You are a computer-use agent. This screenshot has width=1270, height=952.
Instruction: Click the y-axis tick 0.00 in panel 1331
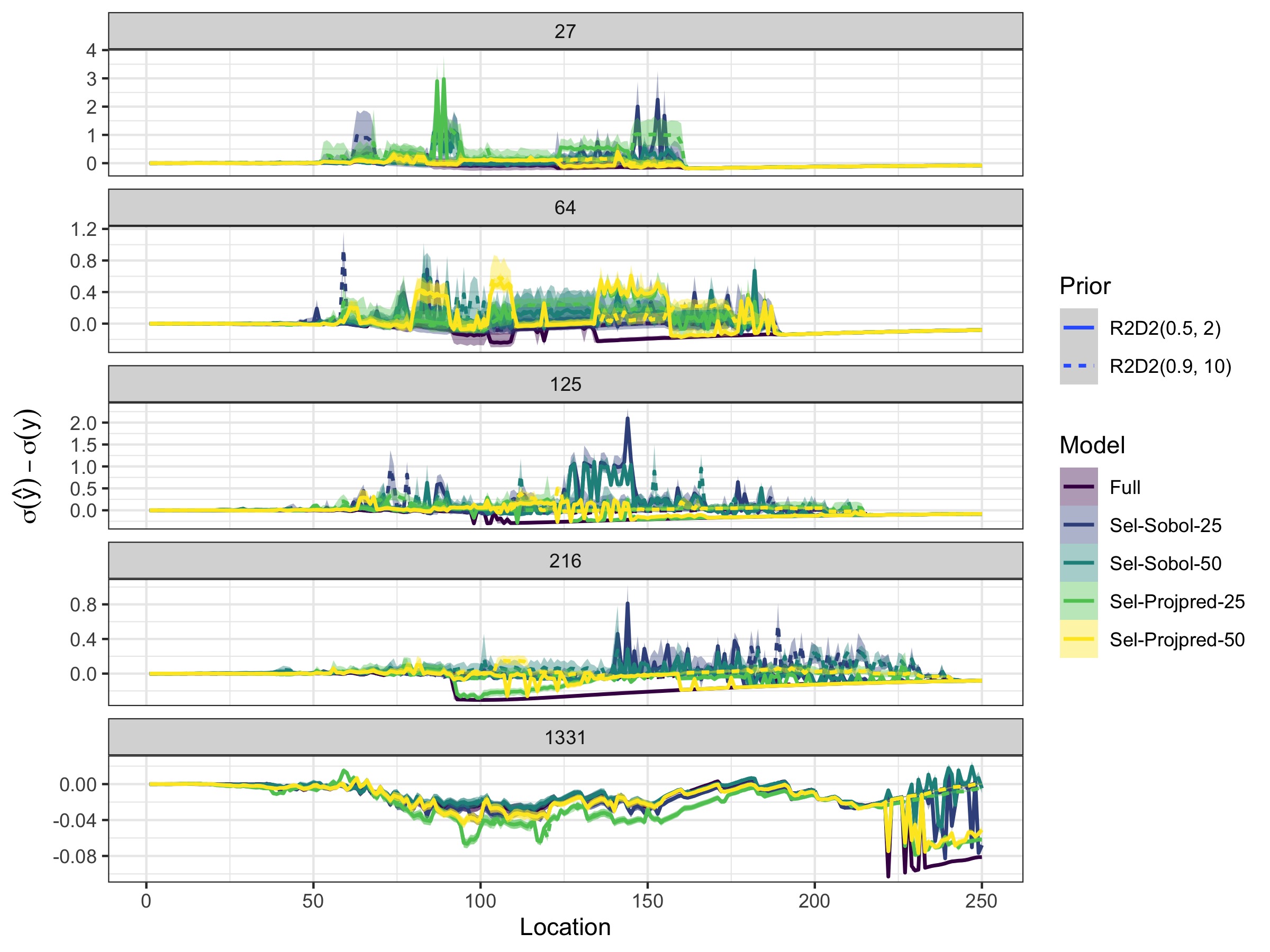point(79,784)
